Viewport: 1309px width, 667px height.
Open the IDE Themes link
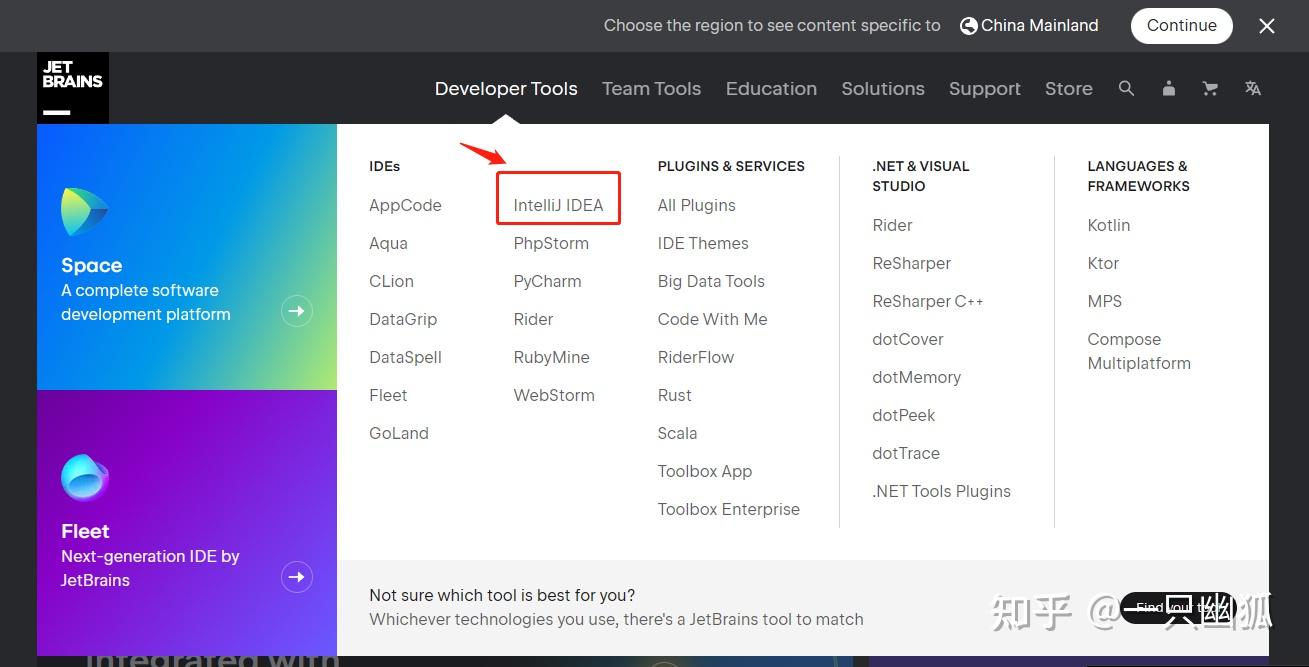click(x=703, y=243)
